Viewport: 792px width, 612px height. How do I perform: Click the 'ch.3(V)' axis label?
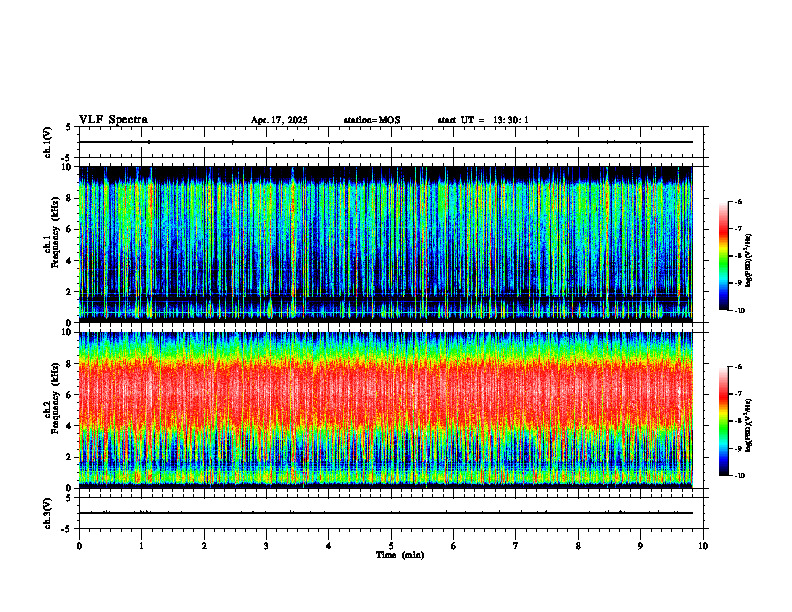click(x=48, y=513)
